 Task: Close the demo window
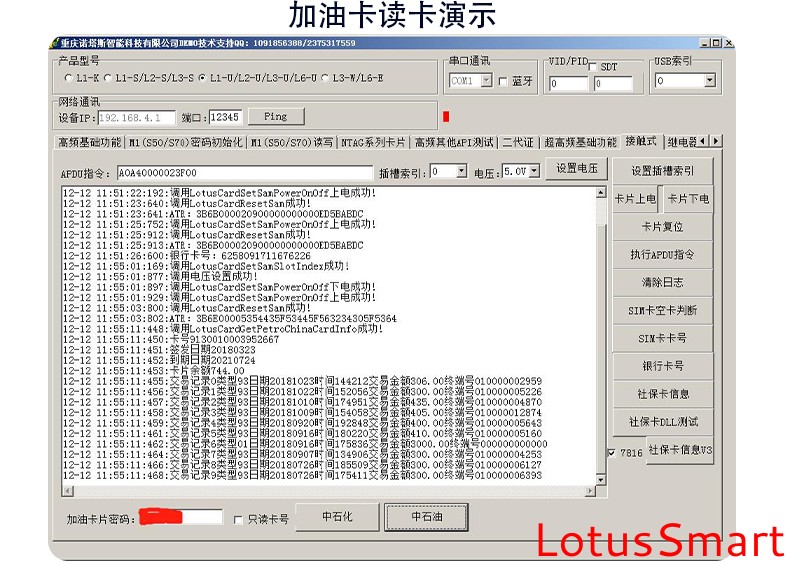point(728,43)
